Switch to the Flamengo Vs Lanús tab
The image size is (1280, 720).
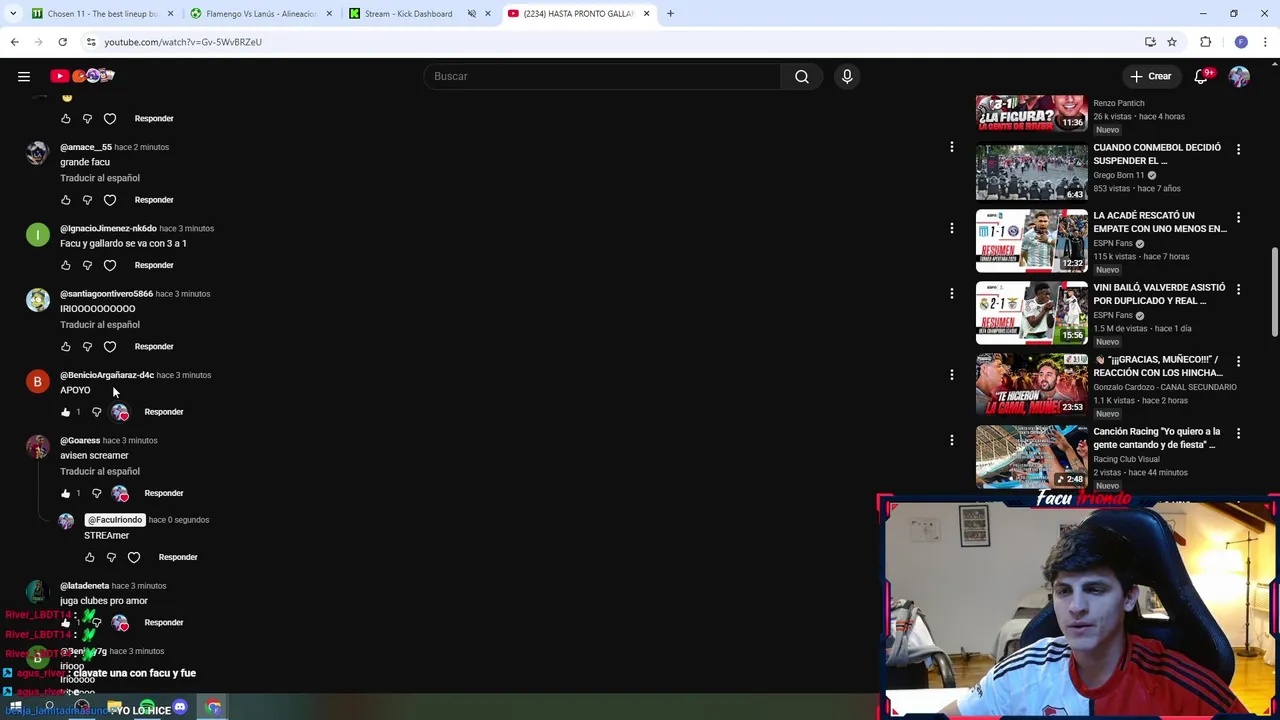pyautogui.click(x=261, y=14)
